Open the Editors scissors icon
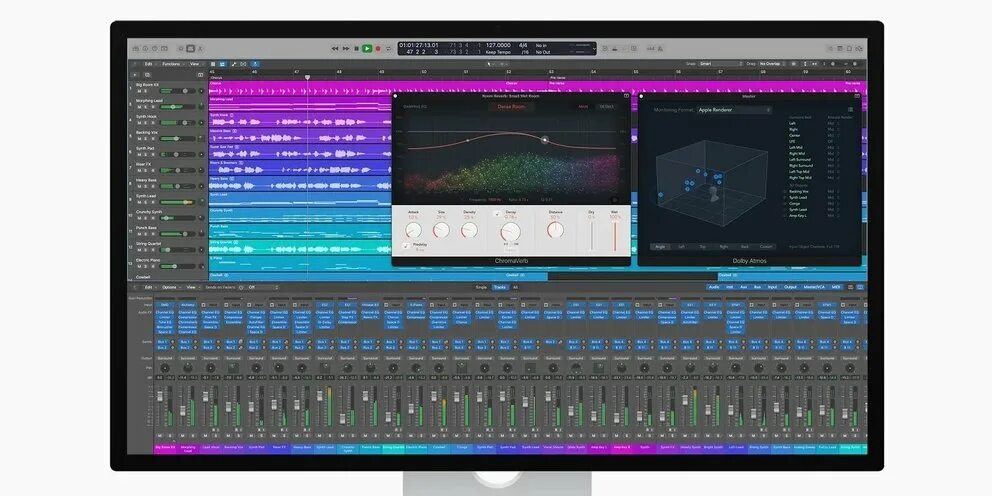The width and height of the screenshot is (992, 496). point(200,49)
